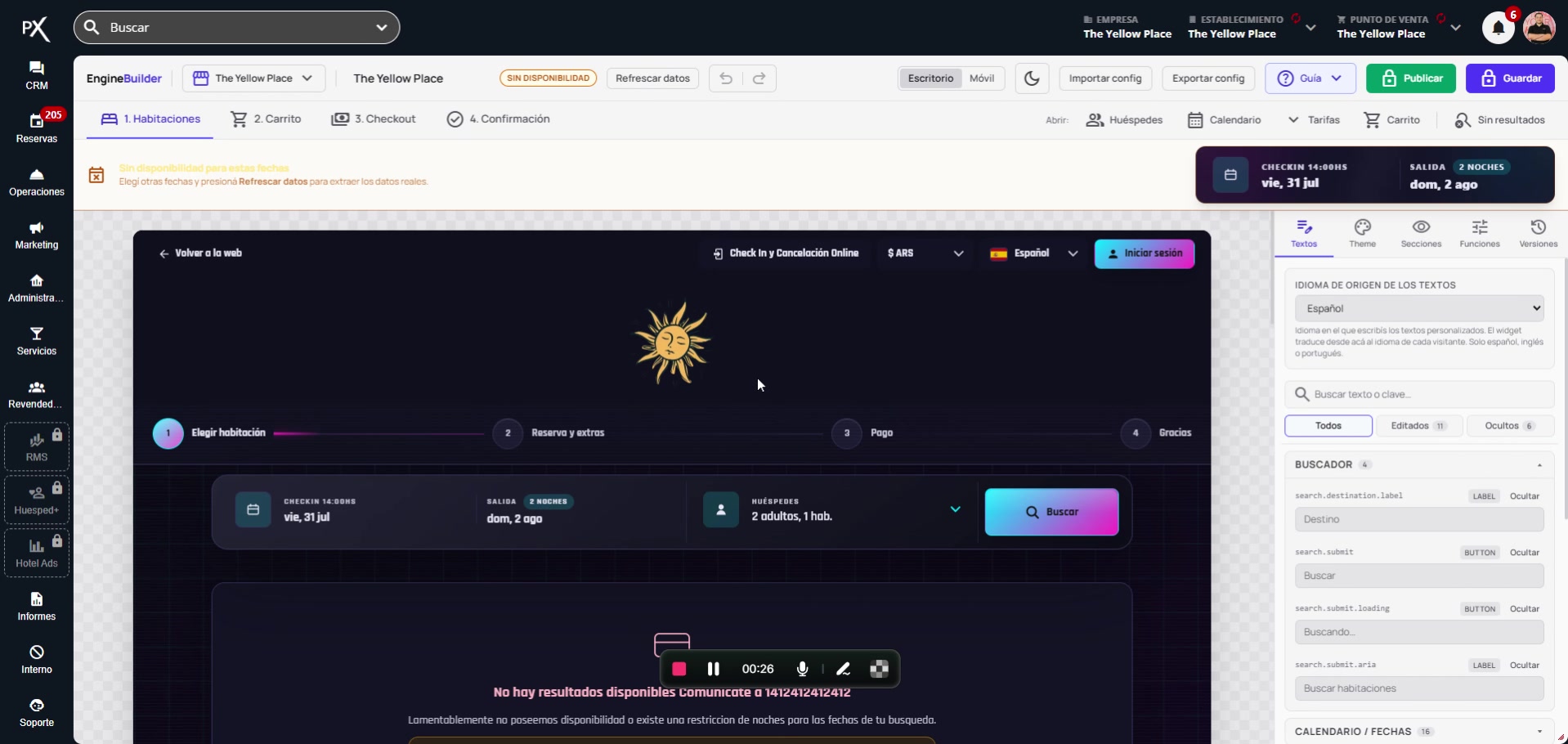Stop the screen recording

679,669
